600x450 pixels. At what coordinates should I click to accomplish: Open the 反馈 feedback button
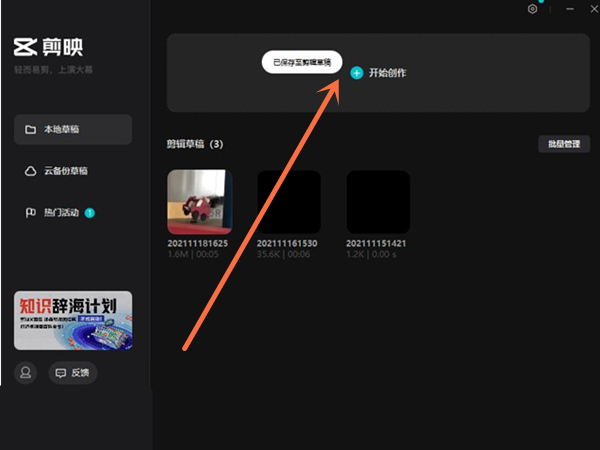[x=73, y=372]
